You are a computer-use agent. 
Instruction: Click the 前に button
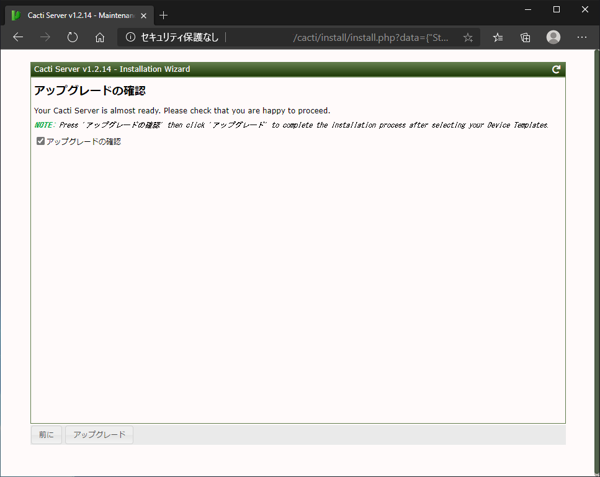click(x=46, y=435)
